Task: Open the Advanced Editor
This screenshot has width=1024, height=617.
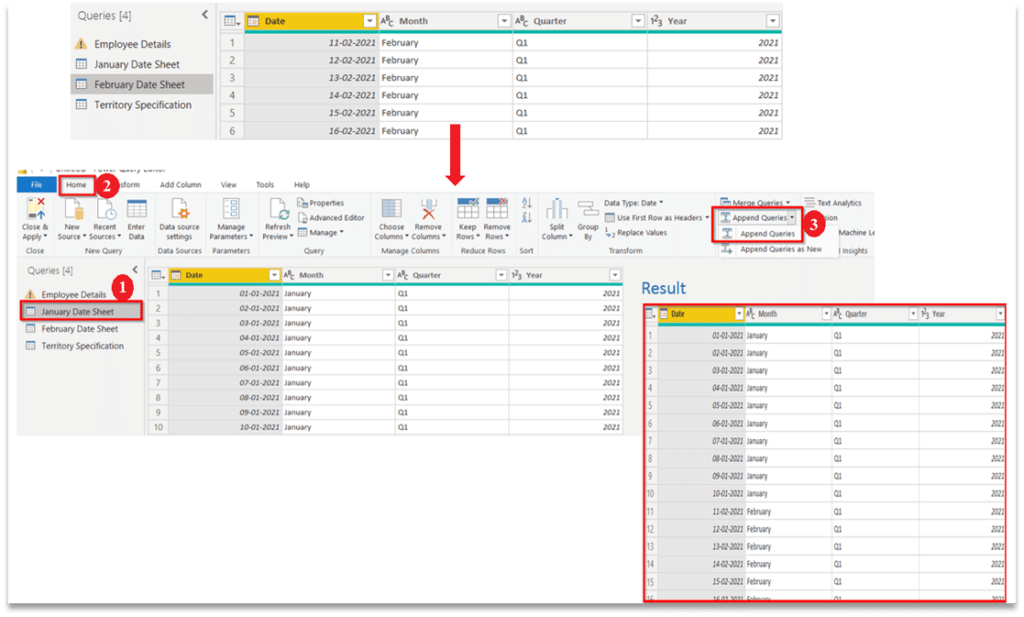Action: (x=330, y=218)
